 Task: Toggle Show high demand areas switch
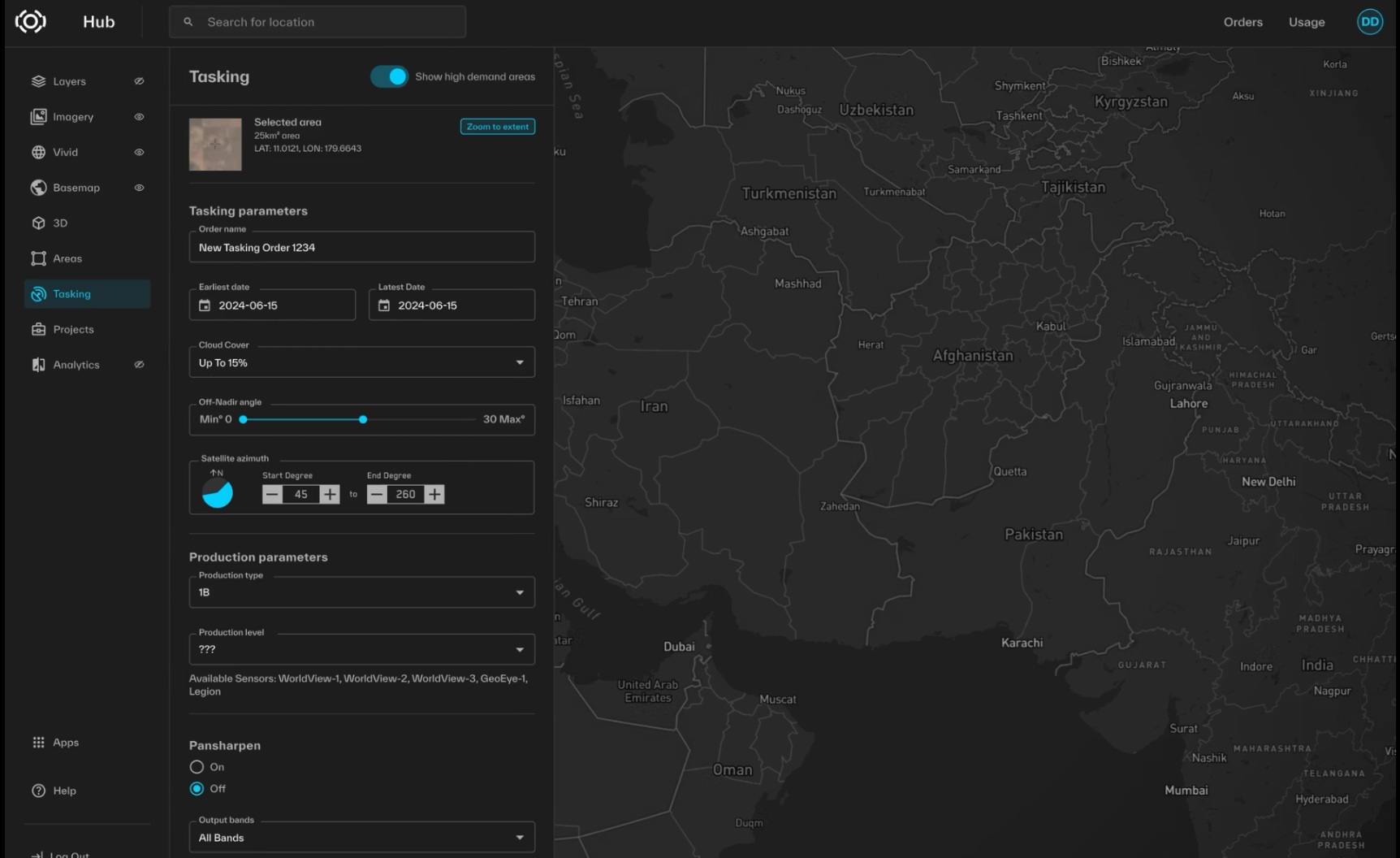tap(389, 76)
